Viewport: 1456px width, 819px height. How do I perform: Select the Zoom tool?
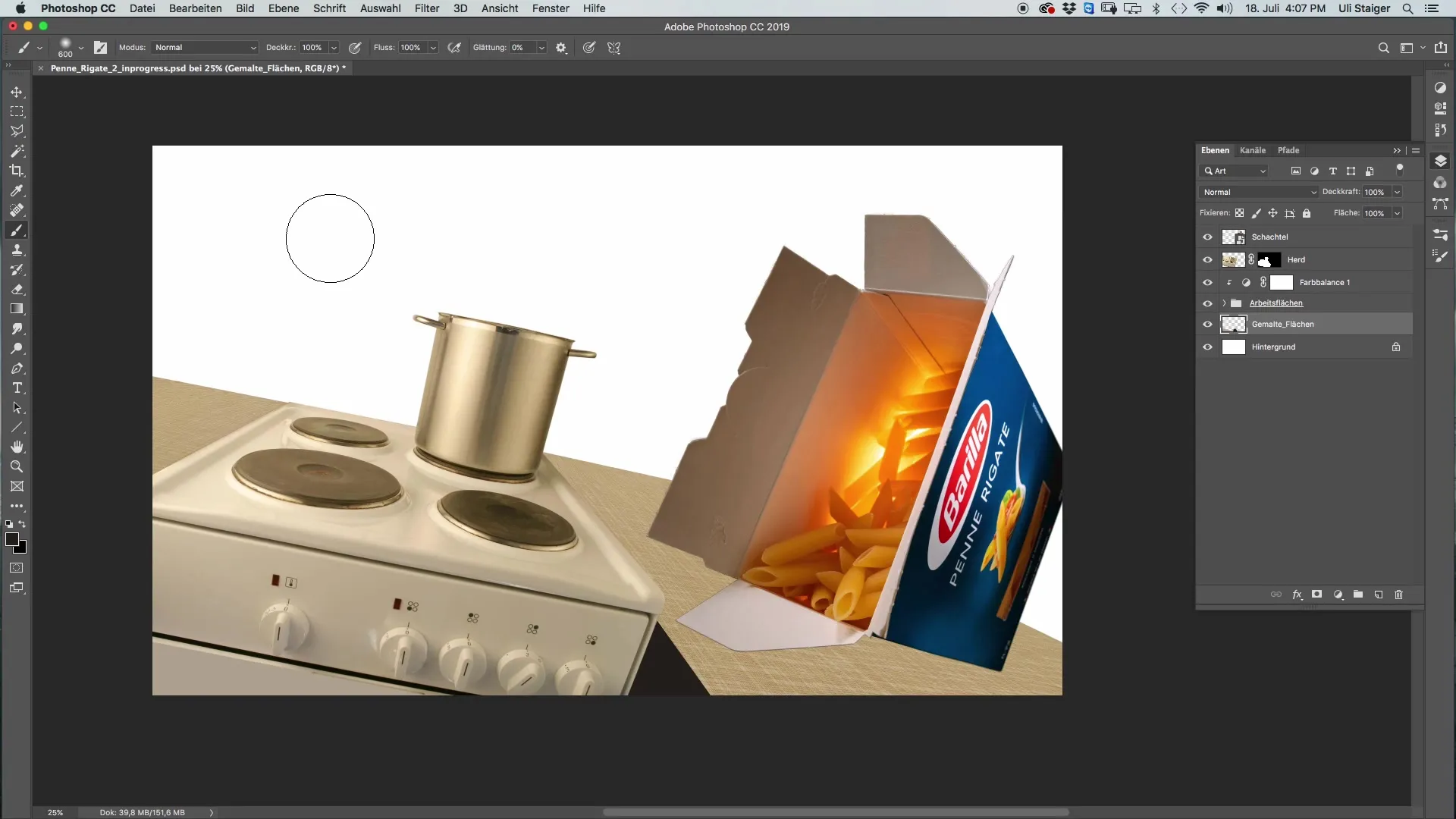(17, 466)
